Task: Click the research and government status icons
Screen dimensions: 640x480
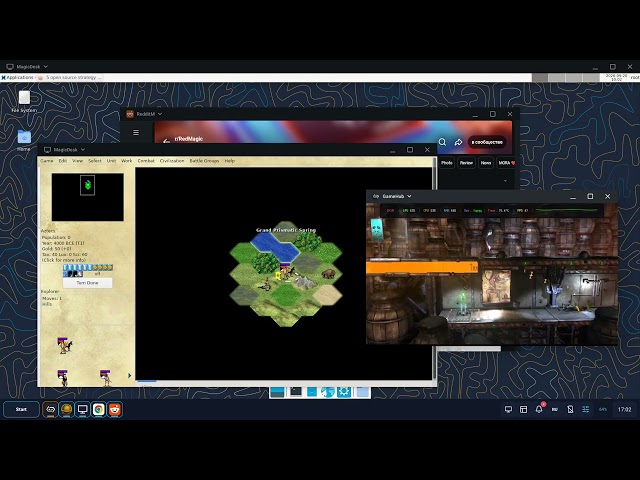Action: (x=73, y=274)
